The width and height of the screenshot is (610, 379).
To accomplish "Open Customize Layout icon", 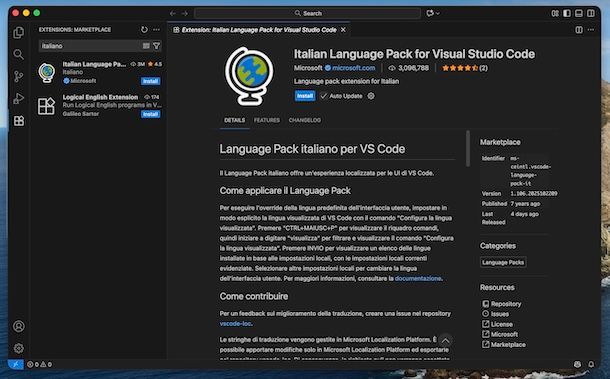I will tap(555, 13).
